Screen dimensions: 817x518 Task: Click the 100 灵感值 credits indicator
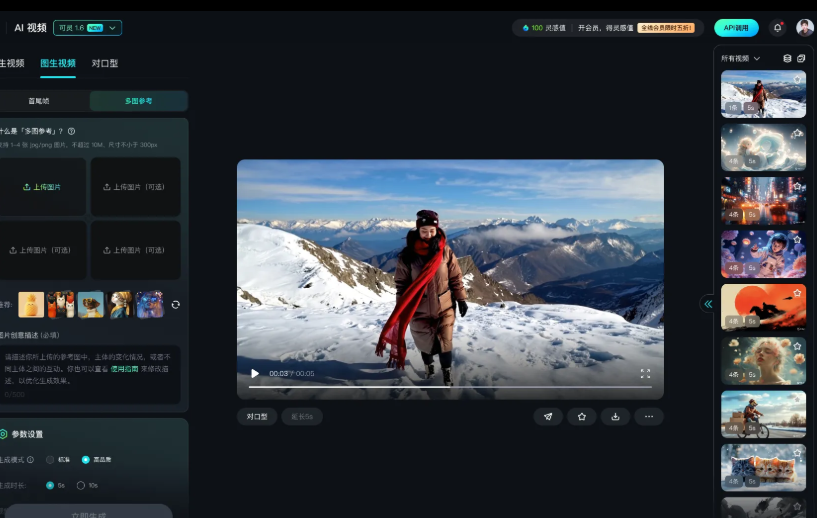tap(544, 28)
